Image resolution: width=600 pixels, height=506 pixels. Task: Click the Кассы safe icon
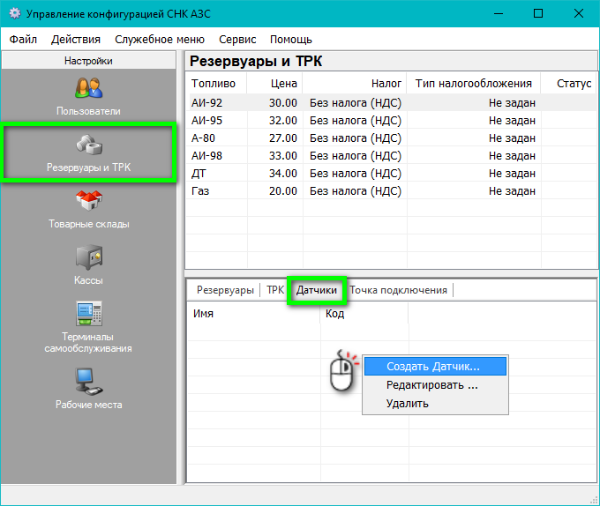[x=89, y=258]
